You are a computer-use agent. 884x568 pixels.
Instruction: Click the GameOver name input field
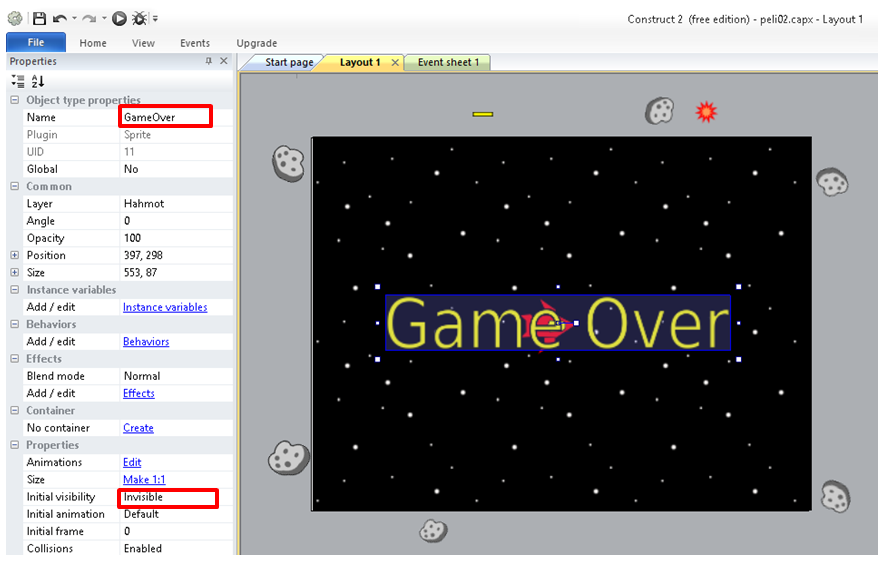click(165, 117)
